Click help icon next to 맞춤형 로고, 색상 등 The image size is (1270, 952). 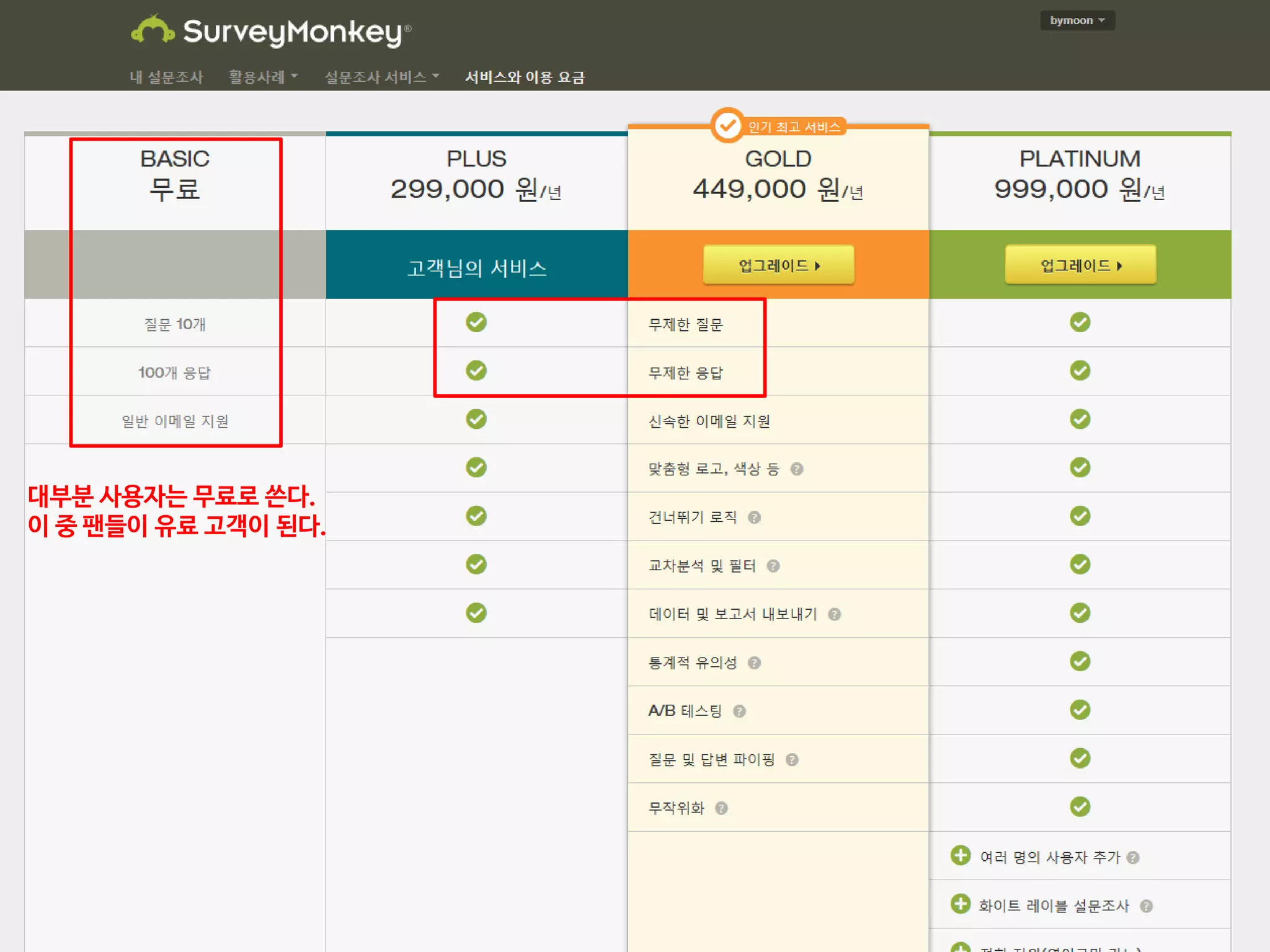point(797,469)
